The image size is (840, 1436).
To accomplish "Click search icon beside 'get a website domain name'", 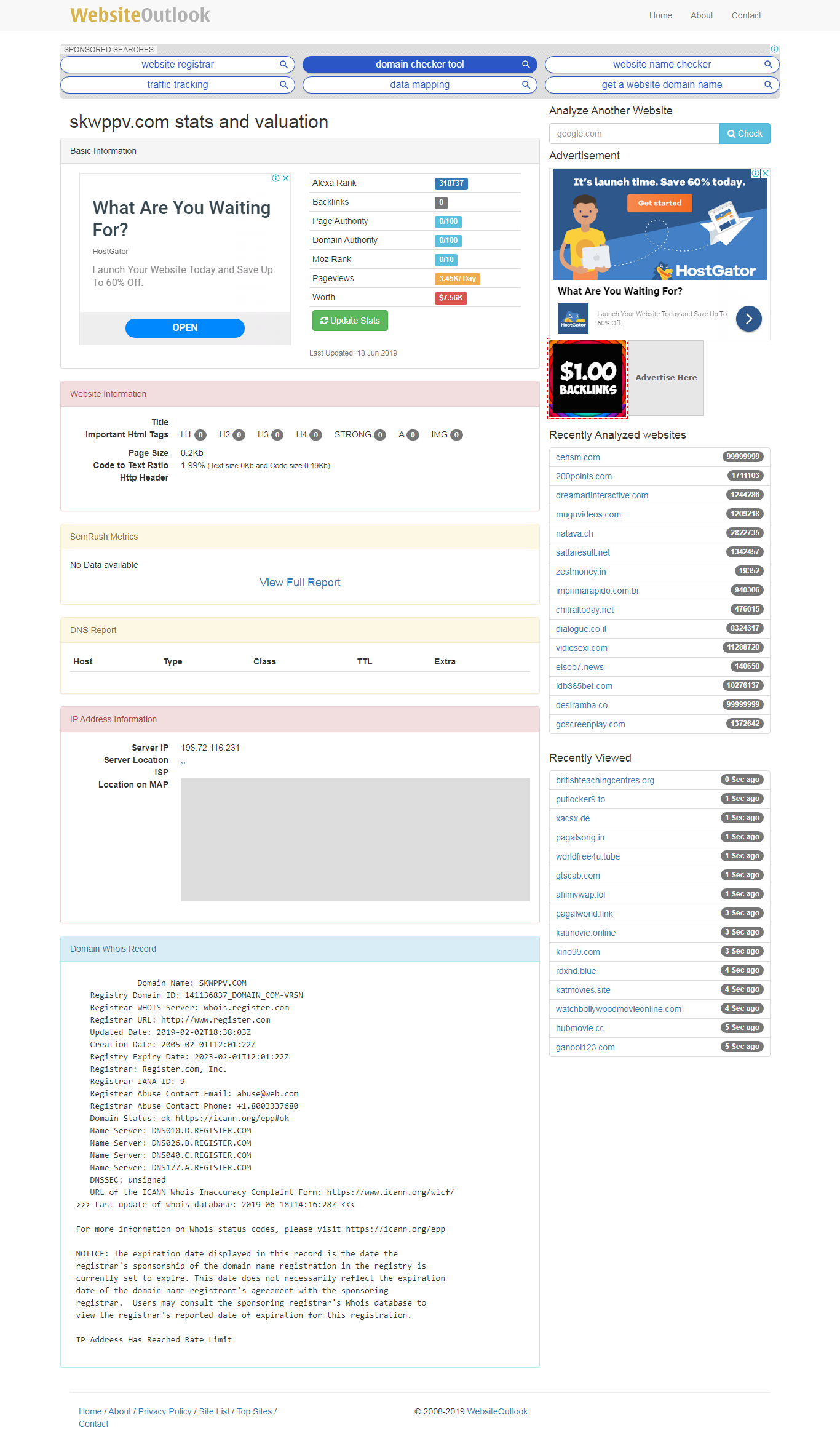I will pos(768,85).
